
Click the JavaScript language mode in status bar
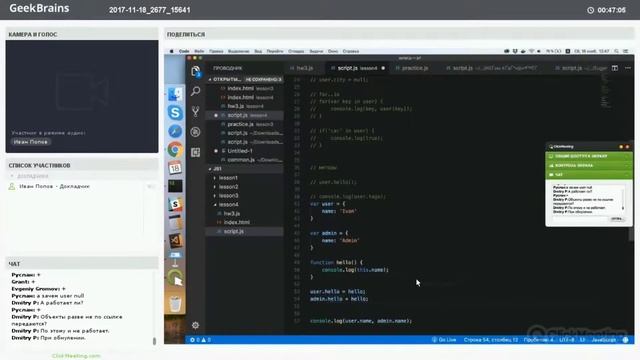pos(604,340)
